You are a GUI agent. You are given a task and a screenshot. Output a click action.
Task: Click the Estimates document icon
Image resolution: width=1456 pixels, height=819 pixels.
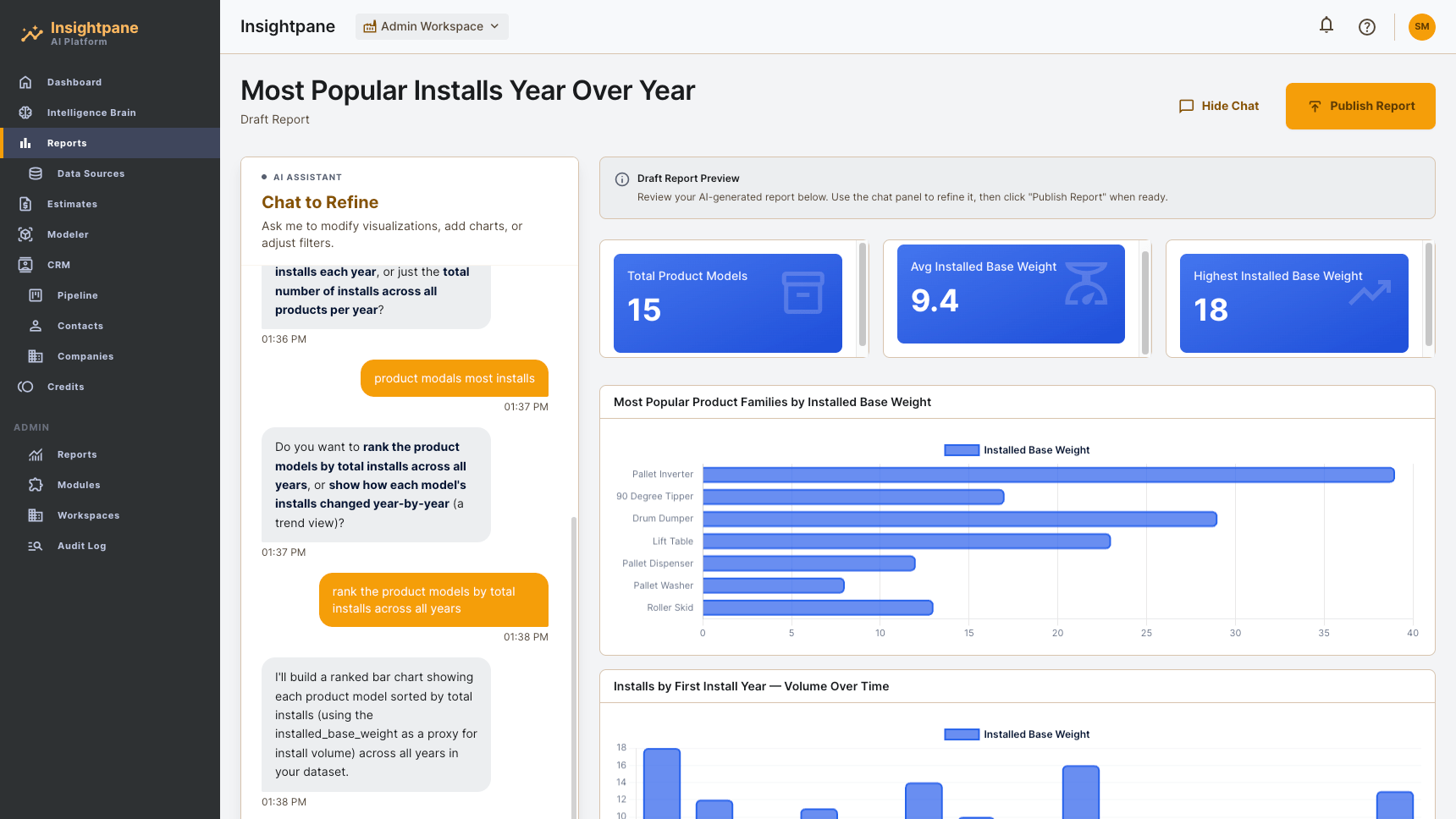pos(25,204)
